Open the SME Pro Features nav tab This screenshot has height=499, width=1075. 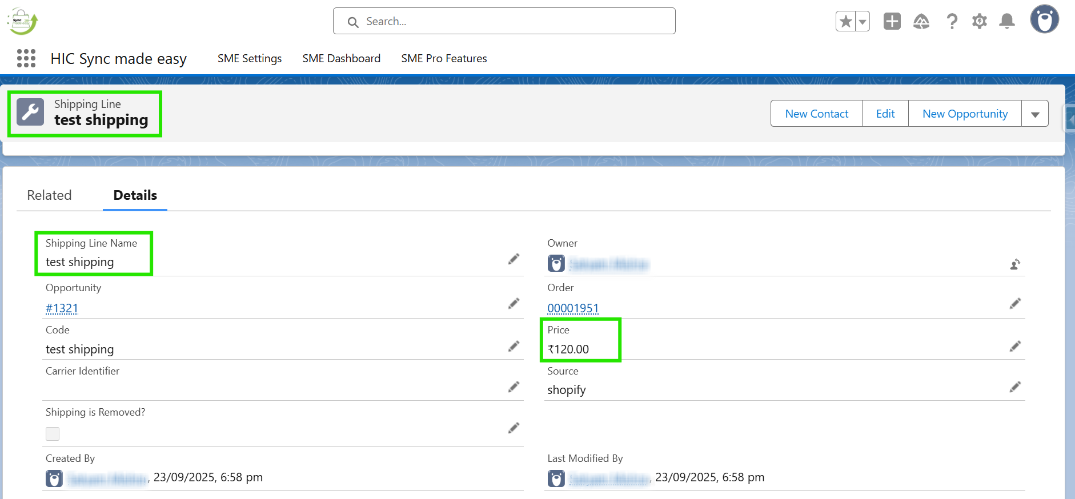pos(444,58)
